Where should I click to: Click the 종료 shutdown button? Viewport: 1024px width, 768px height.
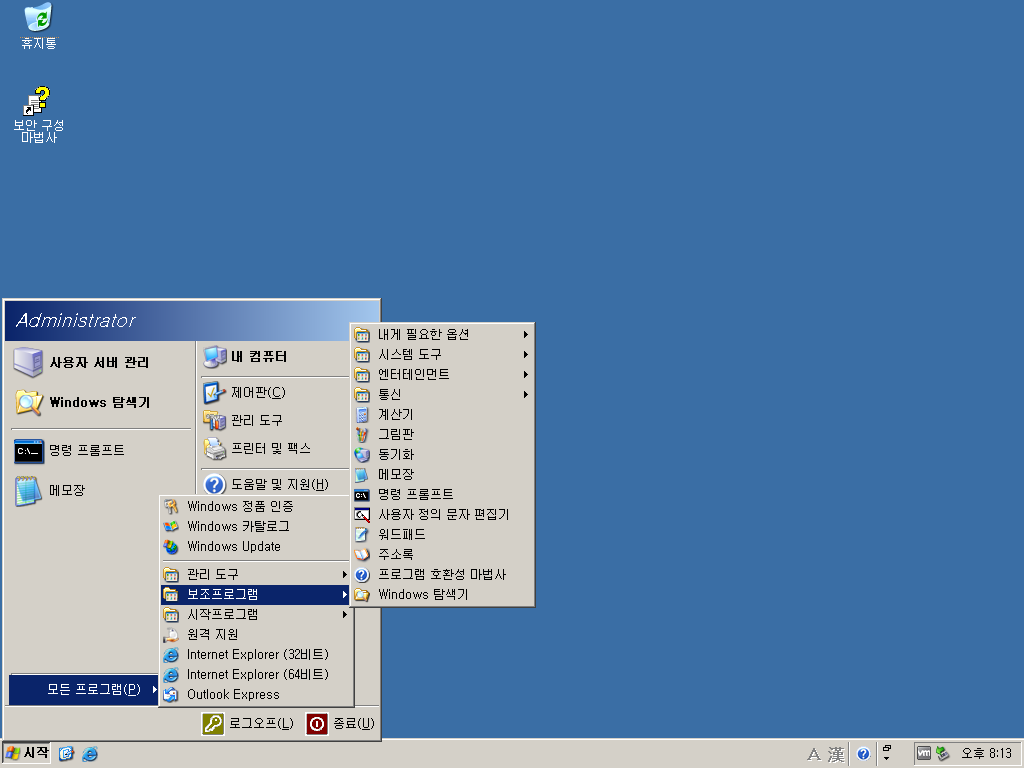pyautogui.click(x=340, y=724)
